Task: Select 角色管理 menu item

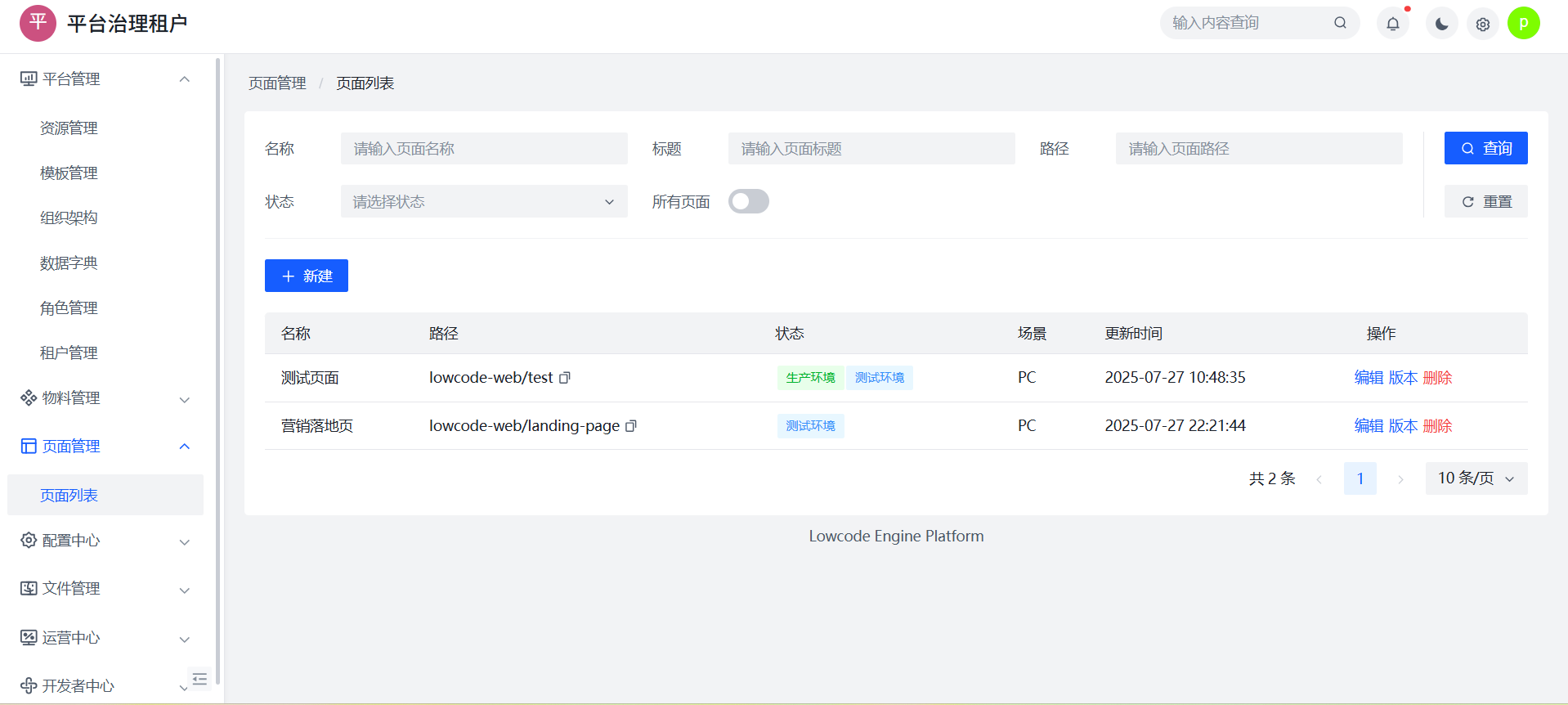Action: click(69, 308)
